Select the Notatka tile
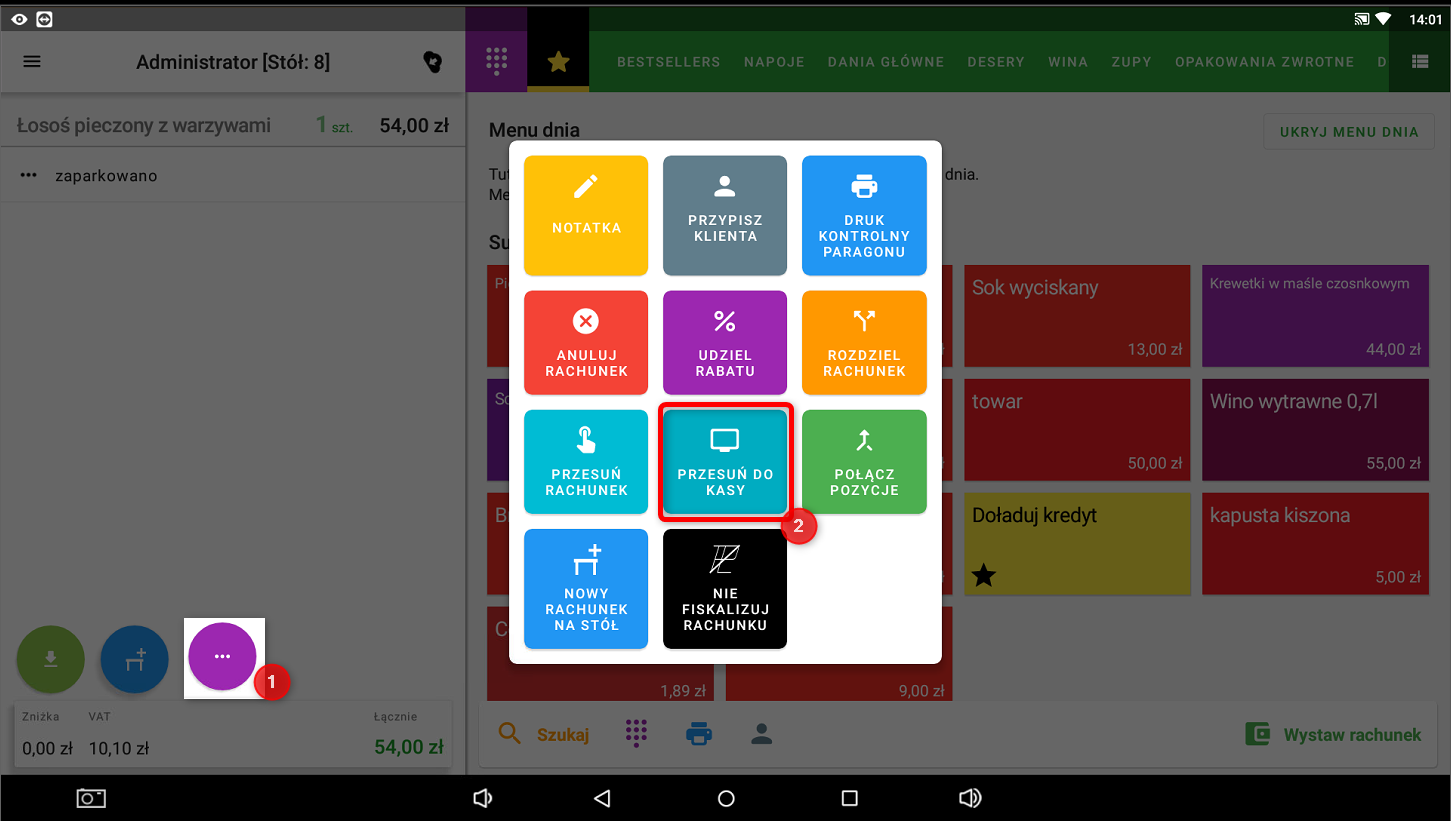This screenshot has height=821, width=1451. coord(586,215)
